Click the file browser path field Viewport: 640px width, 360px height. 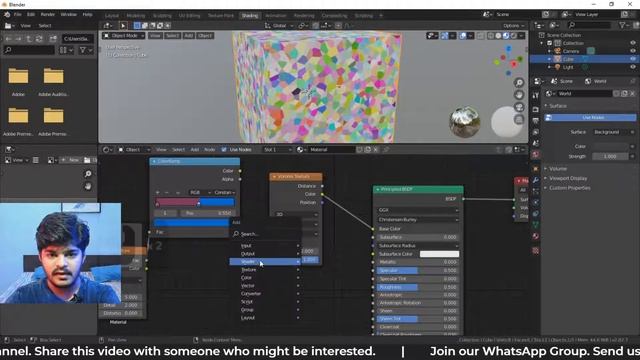78,39
